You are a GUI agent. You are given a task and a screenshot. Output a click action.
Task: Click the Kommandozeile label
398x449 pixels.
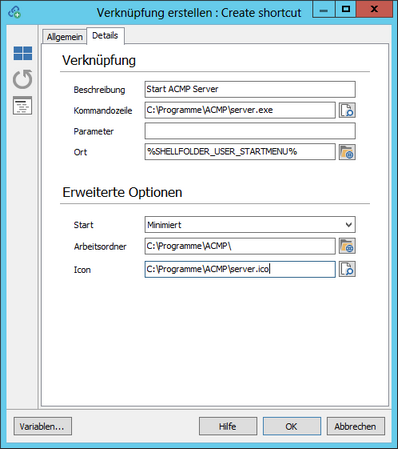pyautogui.click(x=103, y=110)
